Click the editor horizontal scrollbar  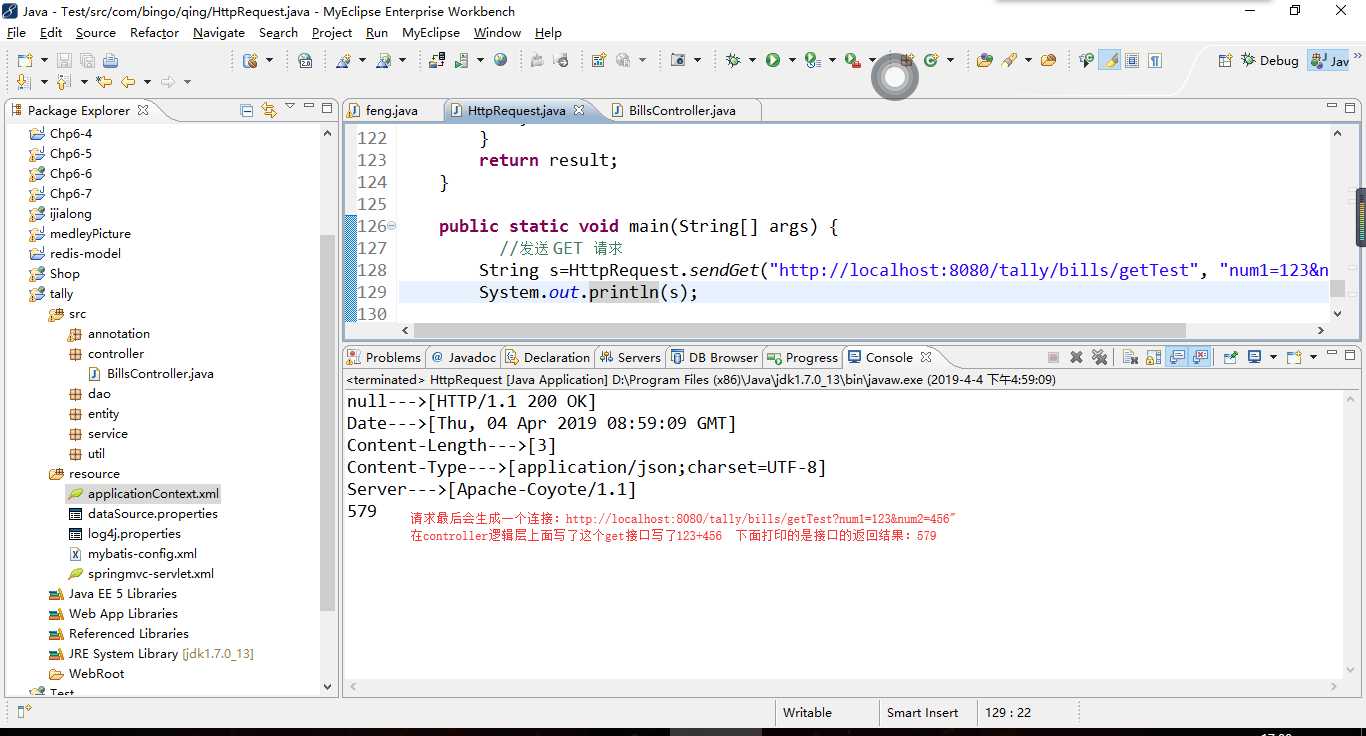(799, 330)
